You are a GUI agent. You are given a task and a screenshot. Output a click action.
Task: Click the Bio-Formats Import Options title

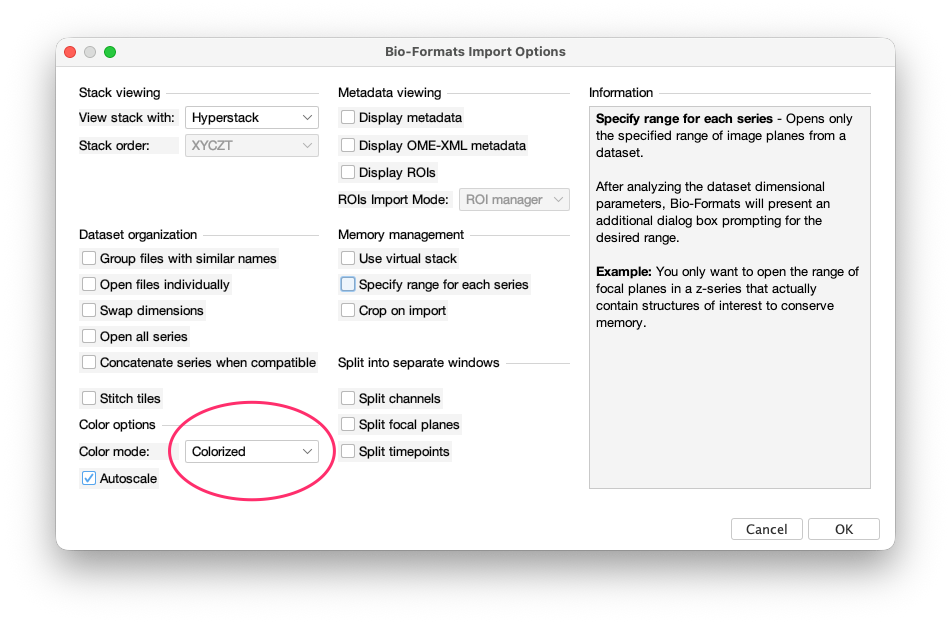[x=476, y=52]
